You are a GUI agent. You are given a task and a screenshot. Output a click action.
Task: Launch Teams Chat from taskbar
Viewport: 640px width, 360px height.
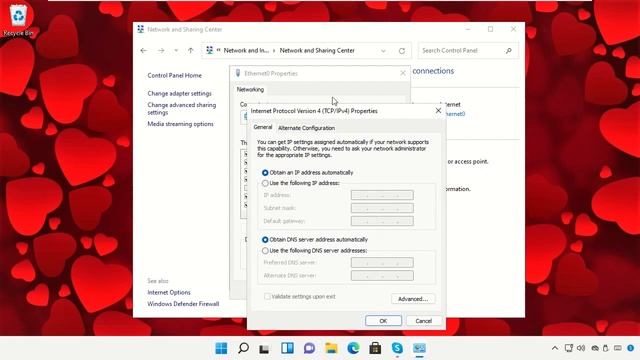click(309, 348)
